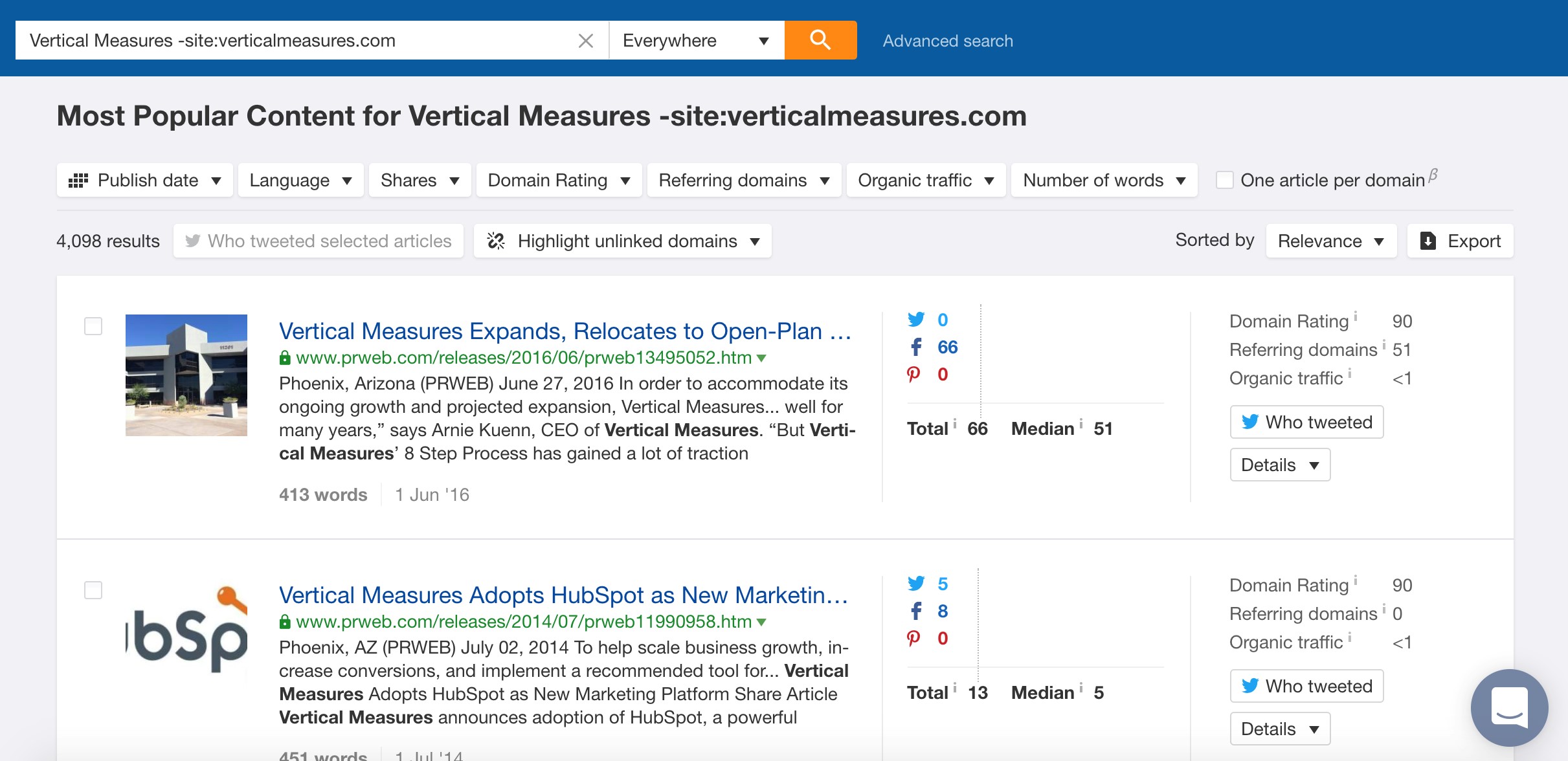Open Vertical Measures Expands, Relocates article title
This screenshot has height=761, width=1568.
pos(565,331)
